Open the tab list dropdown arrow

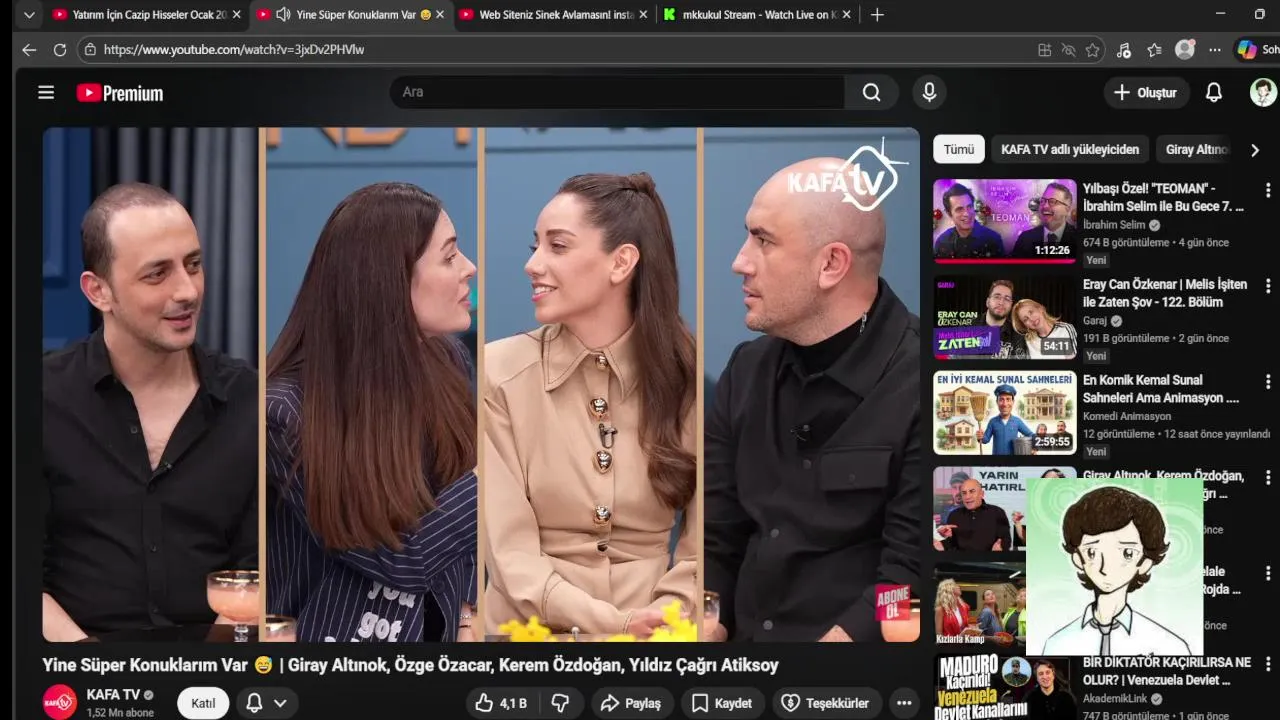tap(29, 15)
